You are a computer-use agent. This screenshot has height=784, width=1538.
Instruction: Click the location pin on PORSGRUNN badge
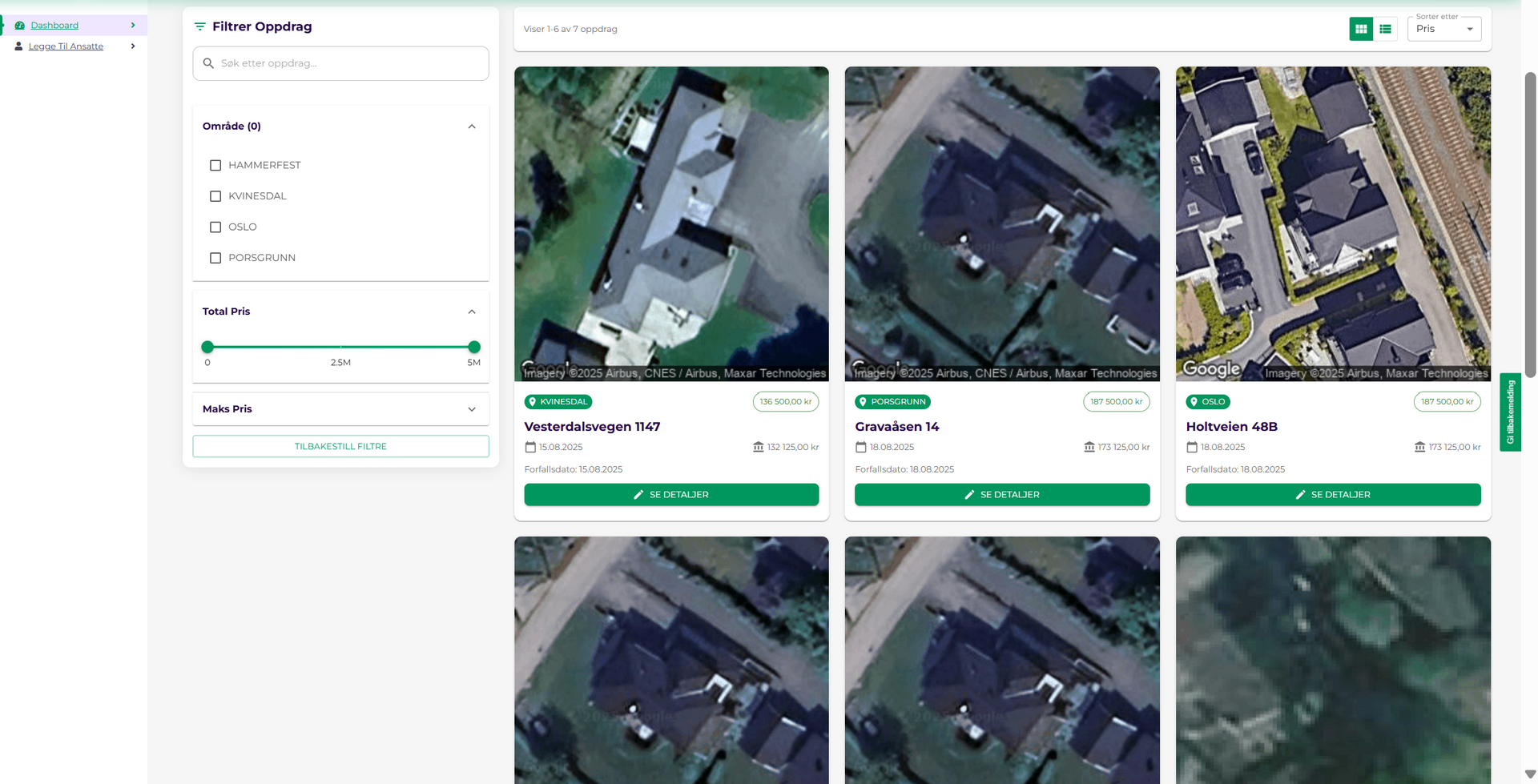(x=863, y=402)
